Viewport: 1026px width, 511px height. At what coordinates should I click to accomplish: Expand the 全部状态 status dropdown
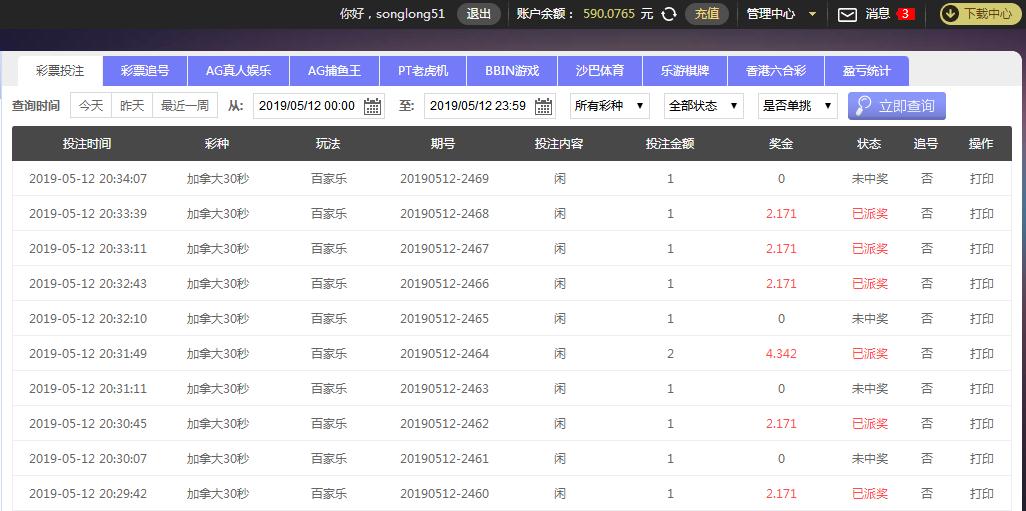pyautogui.click(x=703, y=106)
